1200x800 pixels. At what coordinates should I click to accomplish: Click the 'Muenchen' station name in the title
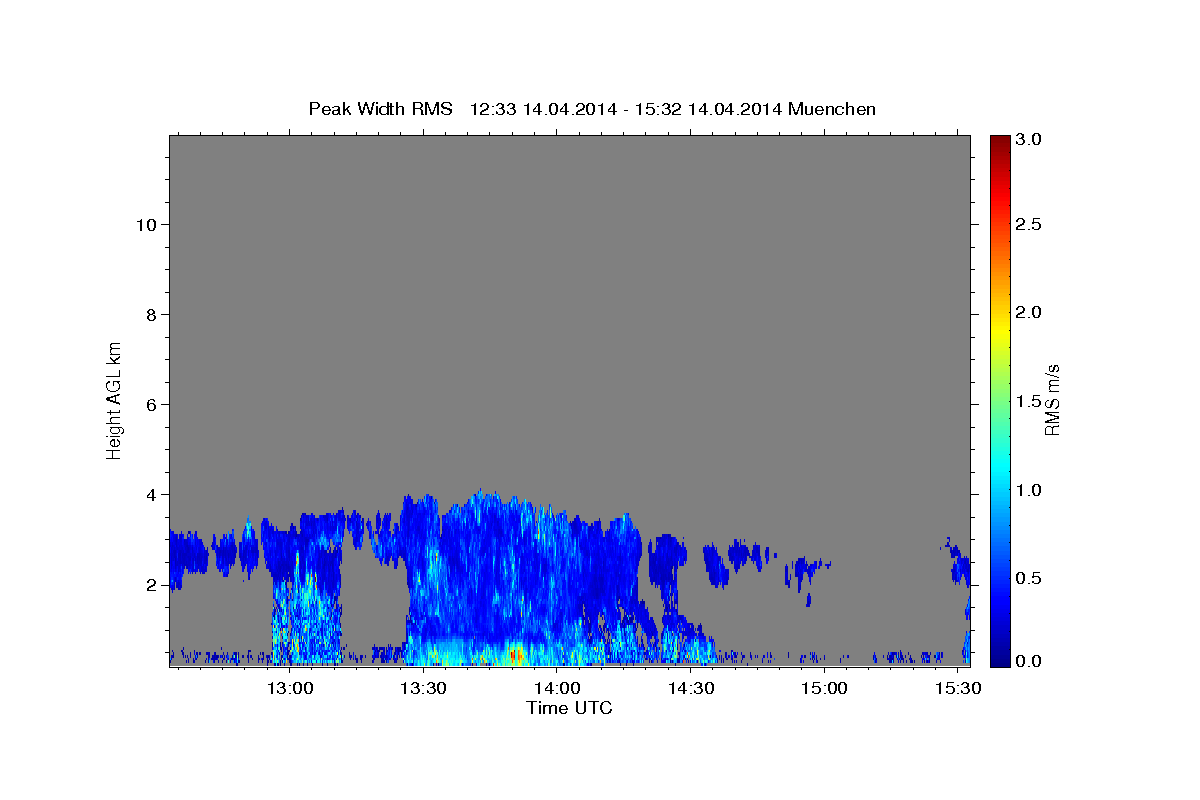(832, 109)
